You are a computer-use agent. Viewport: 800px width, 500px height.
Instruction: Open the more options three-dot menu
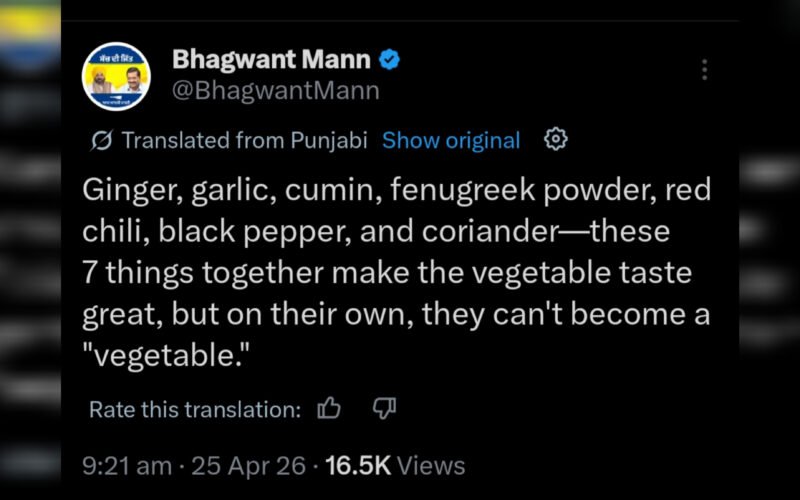click(x=705, y=70)
